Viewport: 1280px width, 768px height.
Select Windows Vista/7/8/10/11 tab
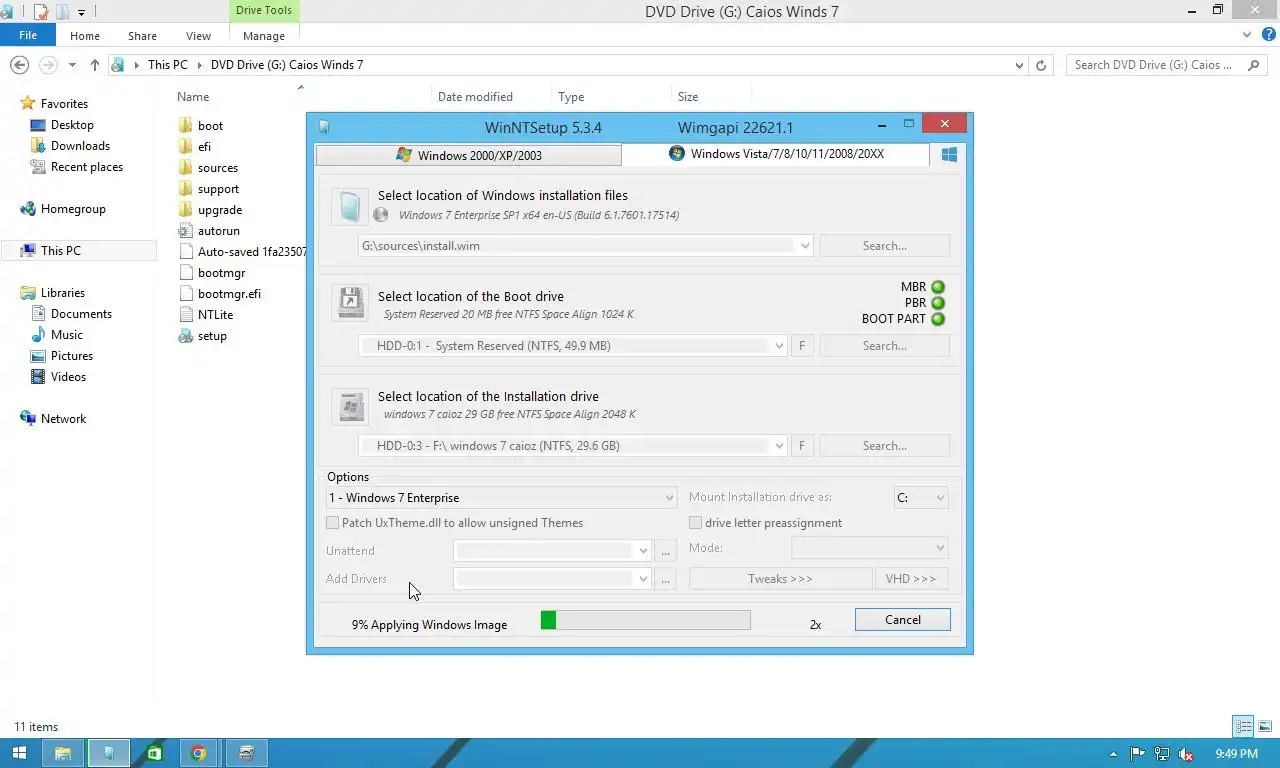click(776, 154)
